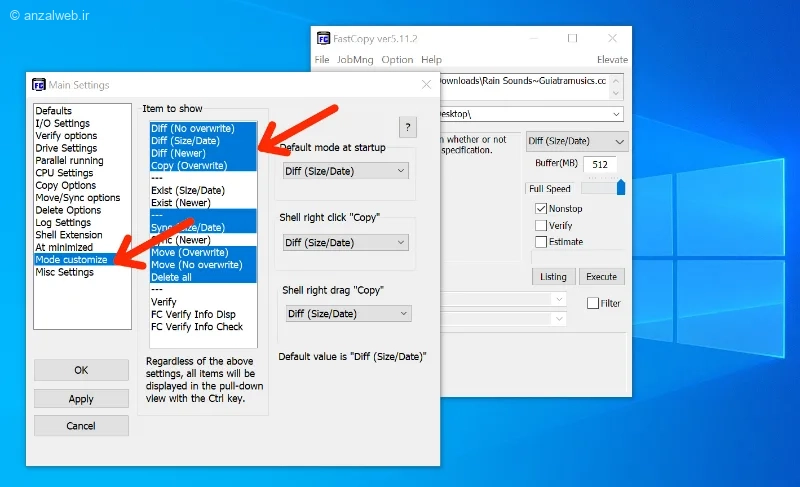The width and height of the screenshot is (800, 487).
Task: Expand Default mode at startup dropdown
Action: coord(346,171)
